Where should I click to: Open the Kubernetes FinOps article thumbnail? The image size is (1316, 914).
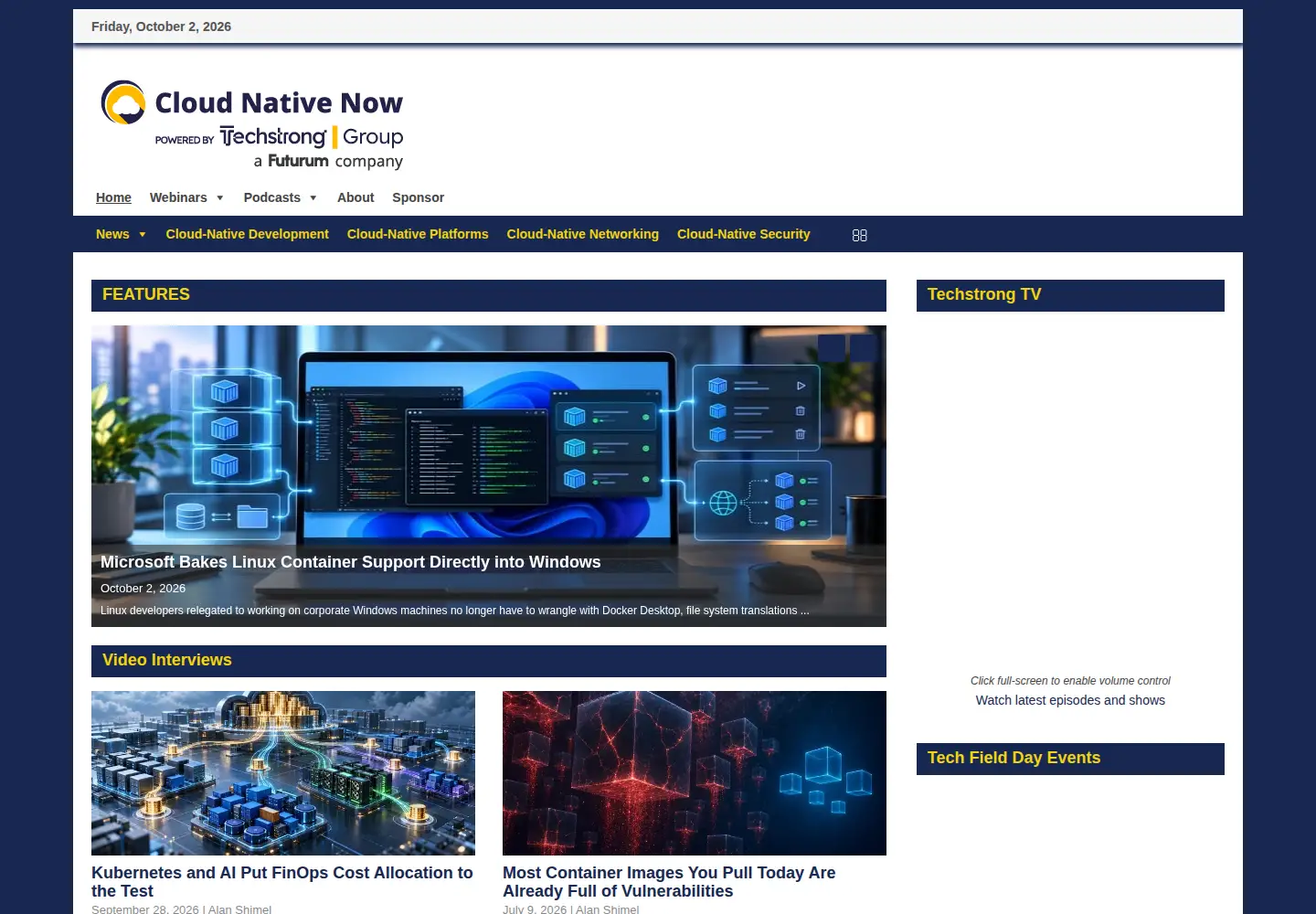(283, 773)
